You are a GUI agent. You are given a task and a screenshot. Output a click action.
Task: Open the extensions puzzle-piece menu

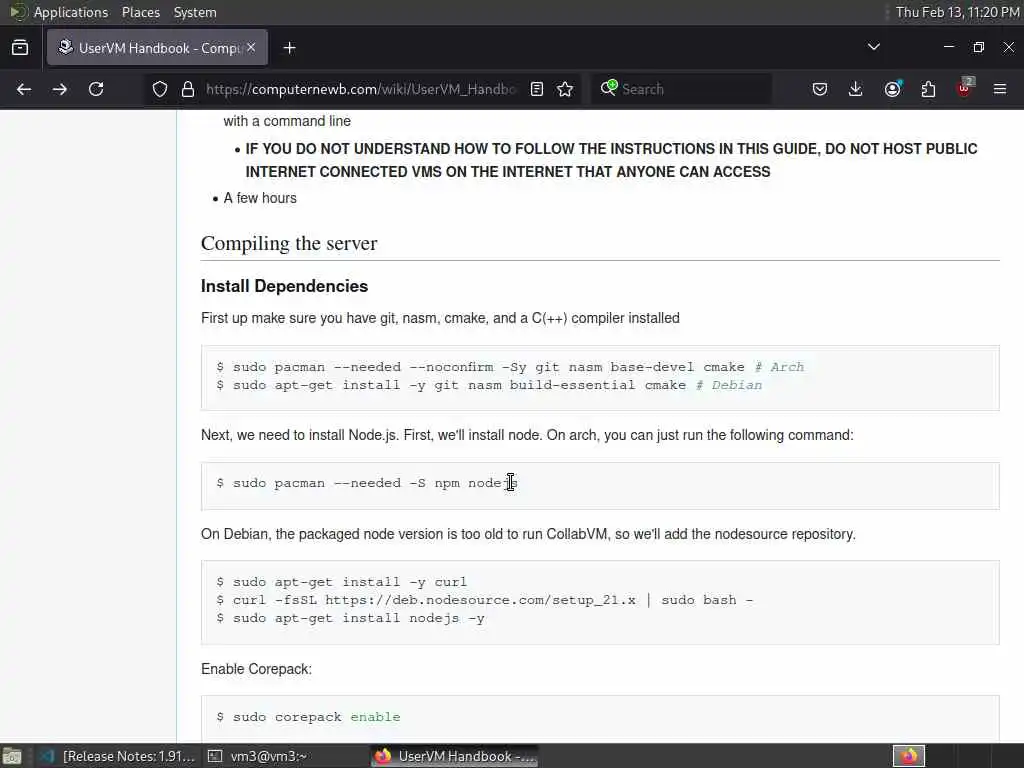click(928, 89)
